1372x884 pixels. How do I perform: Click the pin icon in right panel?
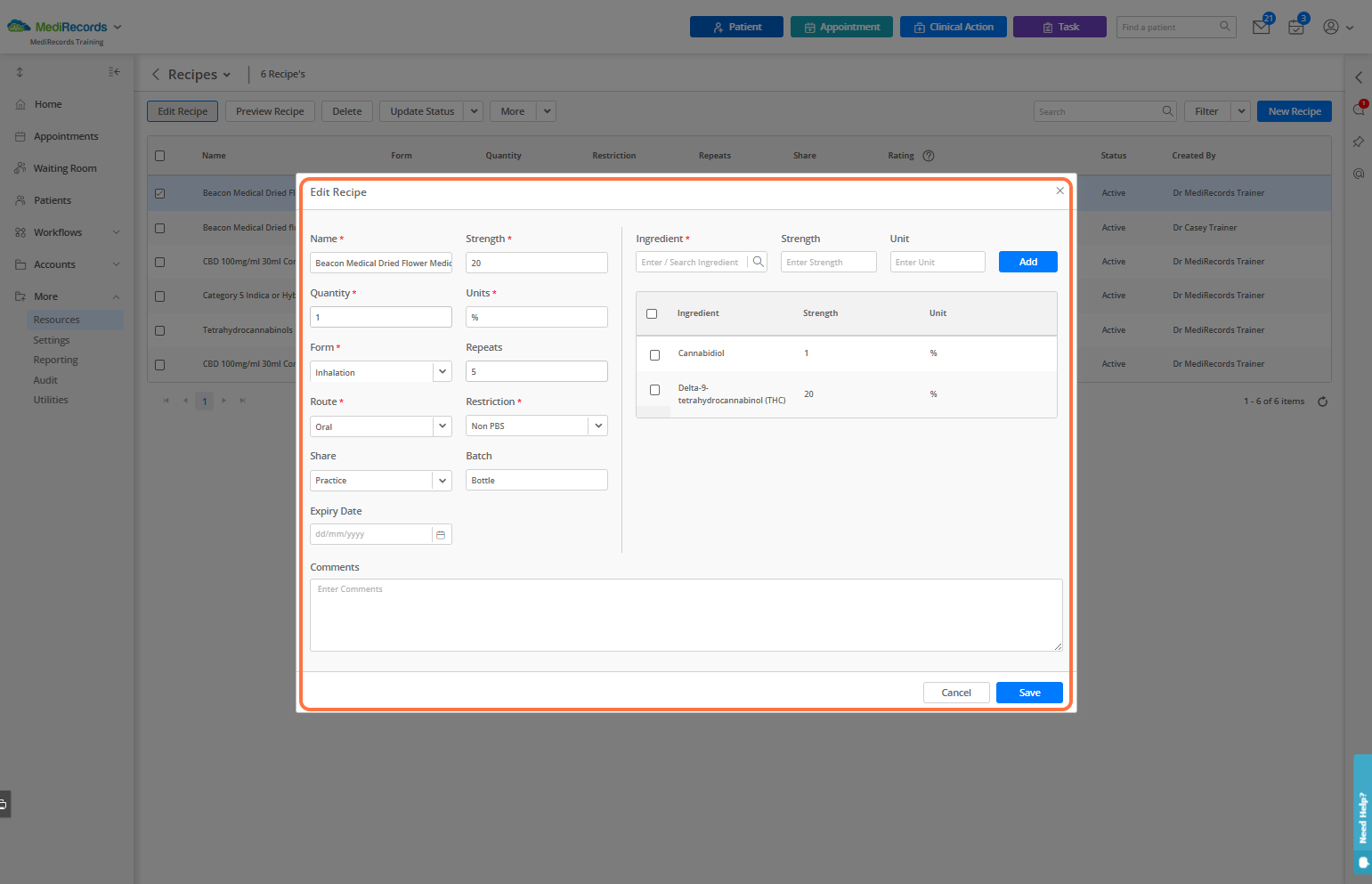[1359, 142]
